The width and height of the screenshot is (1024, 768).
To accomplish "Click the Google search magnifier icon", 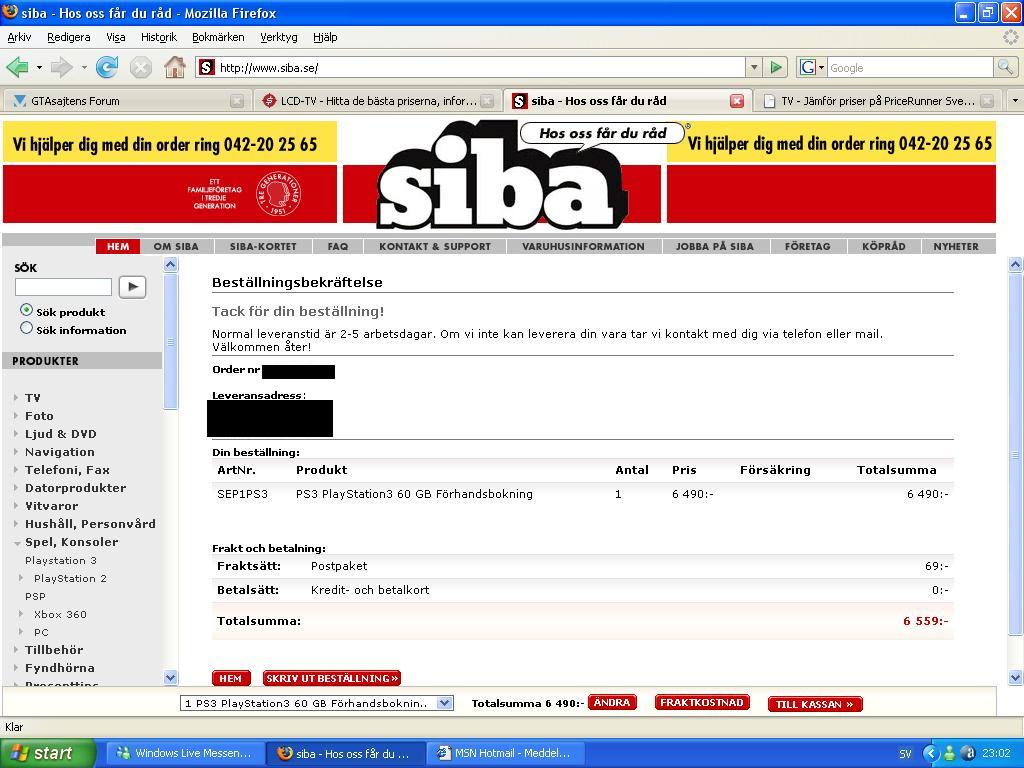I will click(1004, 67).
